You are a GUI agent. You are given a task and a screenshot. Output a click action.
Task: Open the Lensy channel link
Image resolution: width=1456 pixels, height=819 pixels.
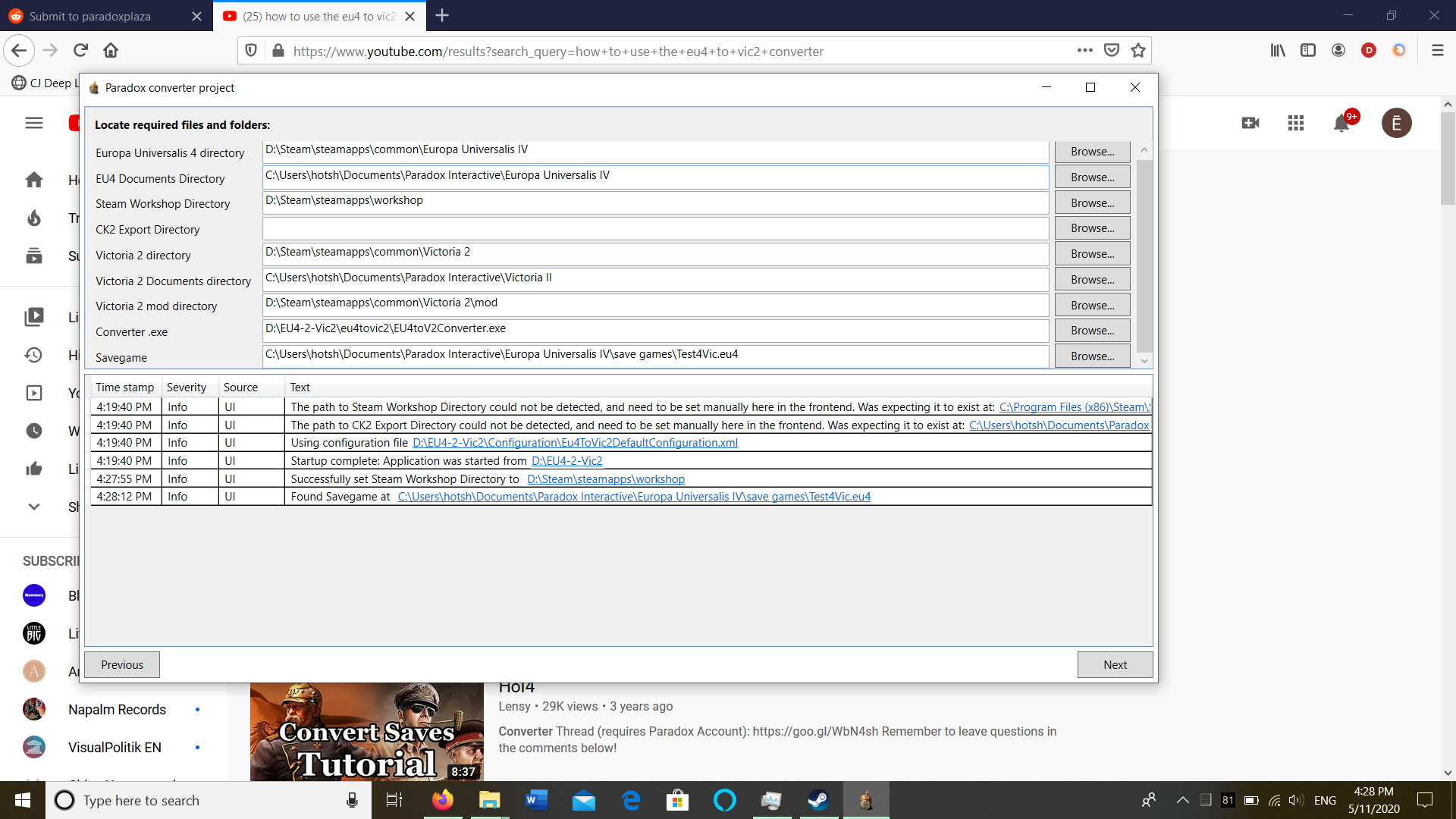click(514, 706)
